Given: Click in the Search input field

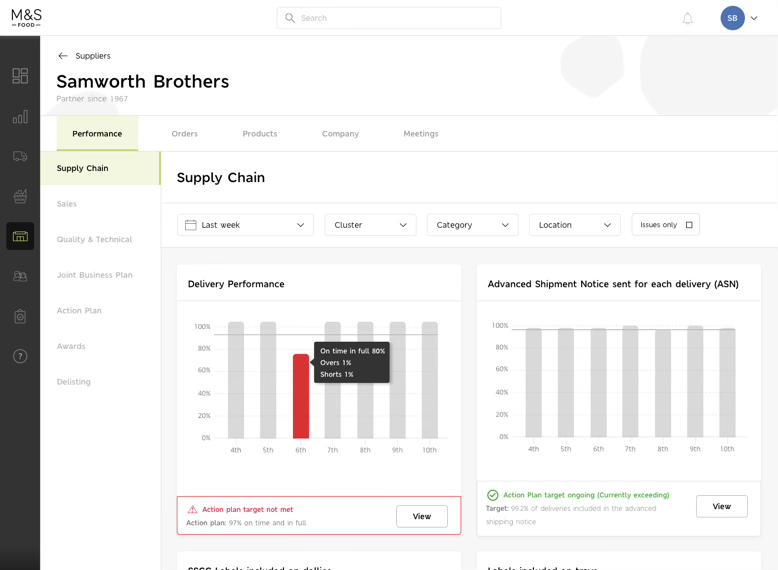Looking at the screenshot, I should click(x=389, y=18).
